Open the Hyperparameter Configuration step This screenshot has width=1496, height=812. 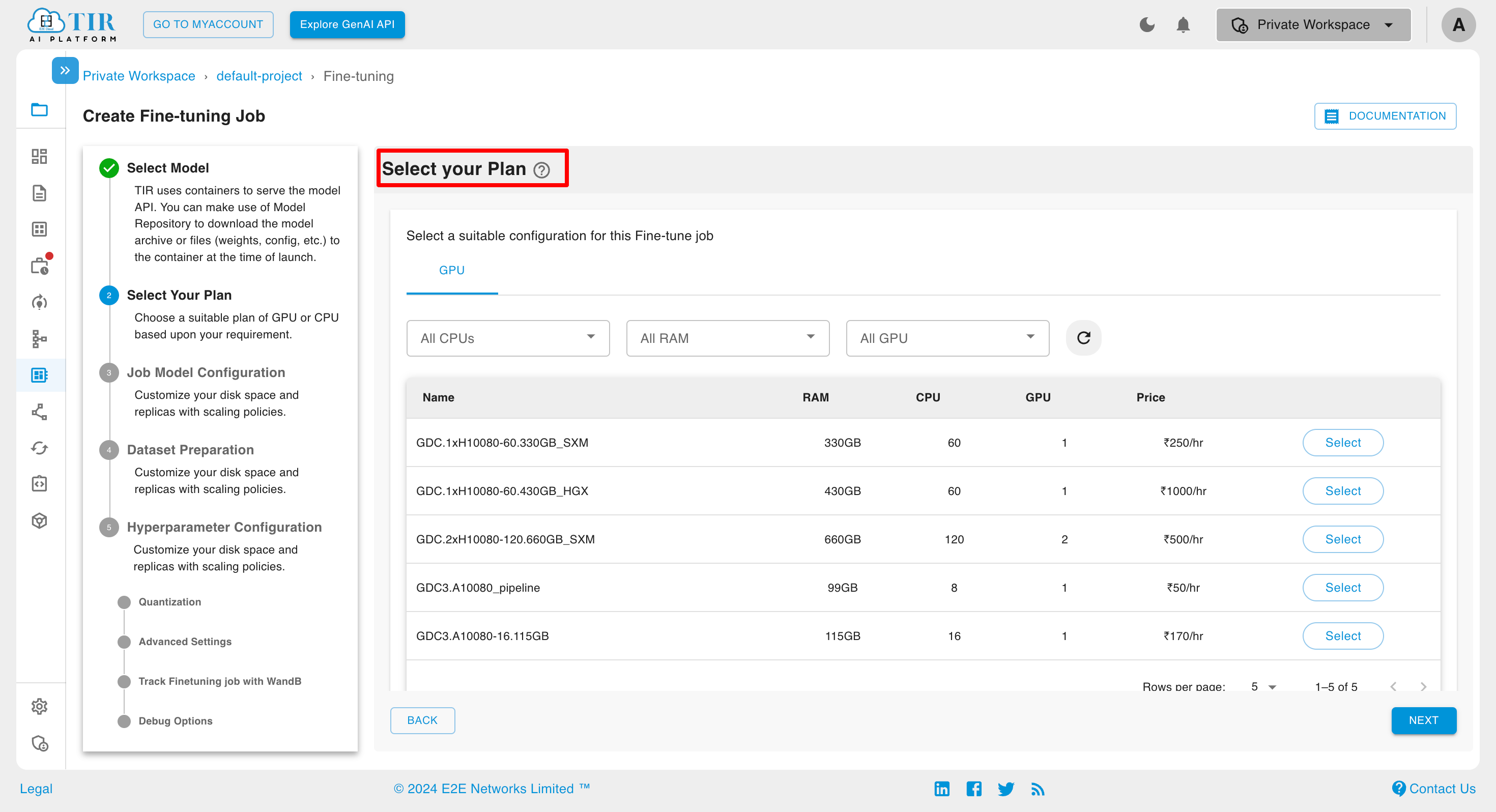point(224,527)
